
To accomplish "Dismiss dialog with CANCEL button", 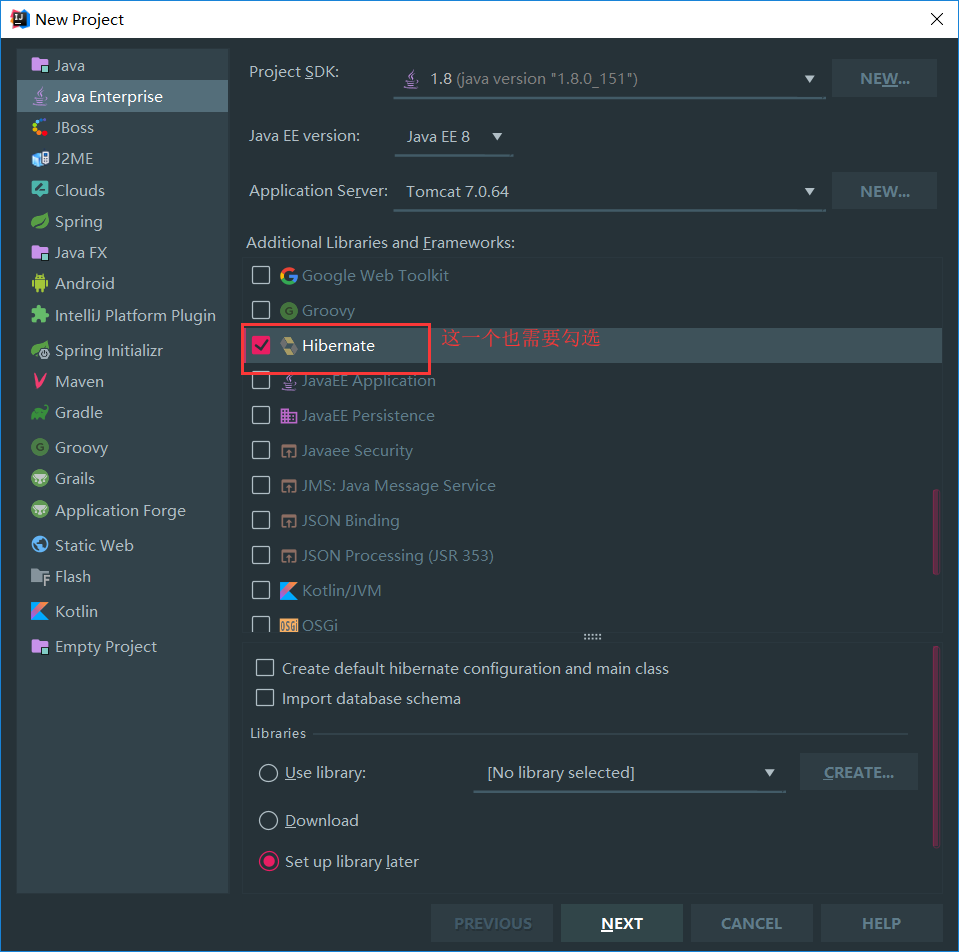I will coord(752,923).
